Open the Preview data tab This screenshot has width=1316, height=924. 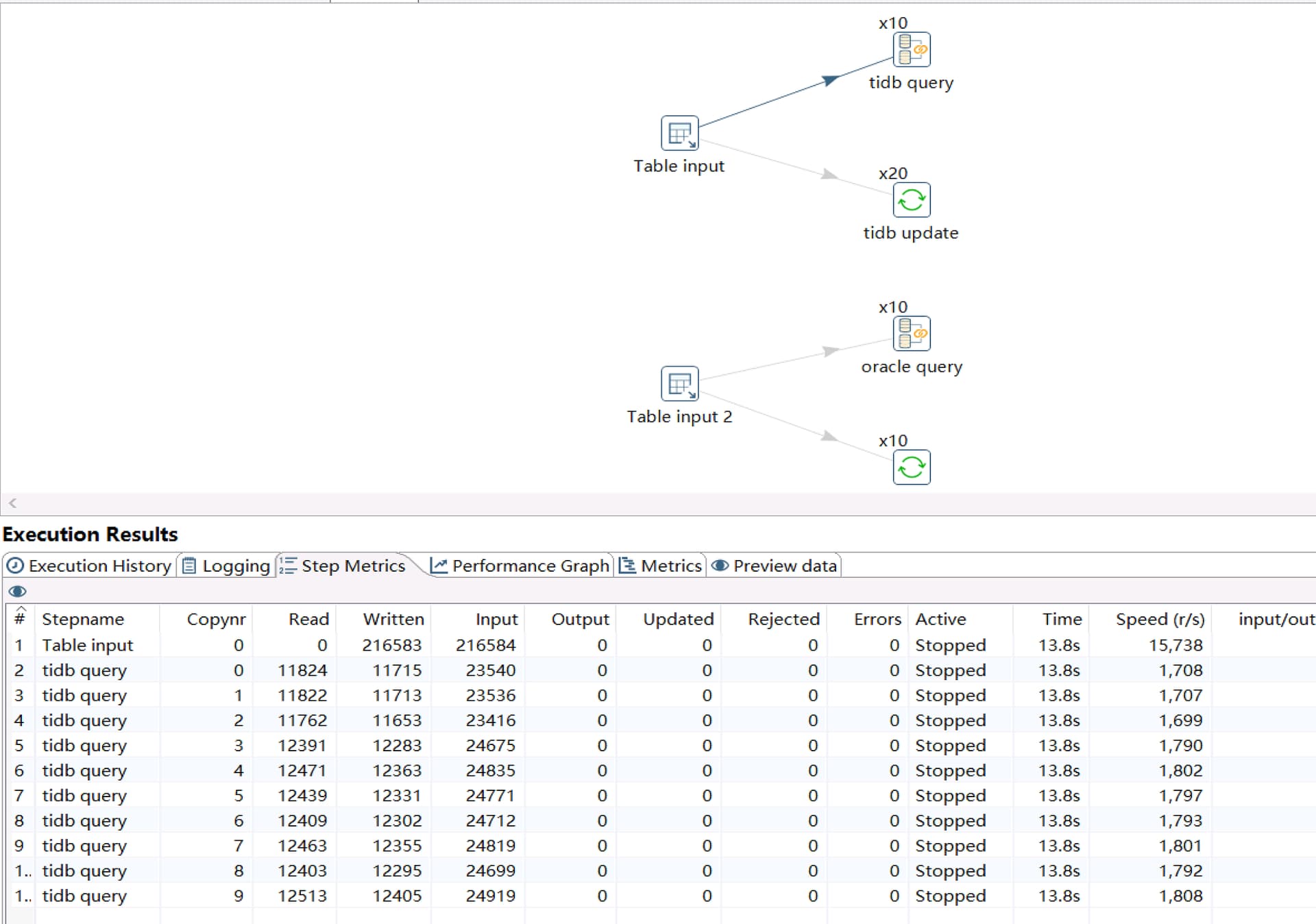click(775, 566)
